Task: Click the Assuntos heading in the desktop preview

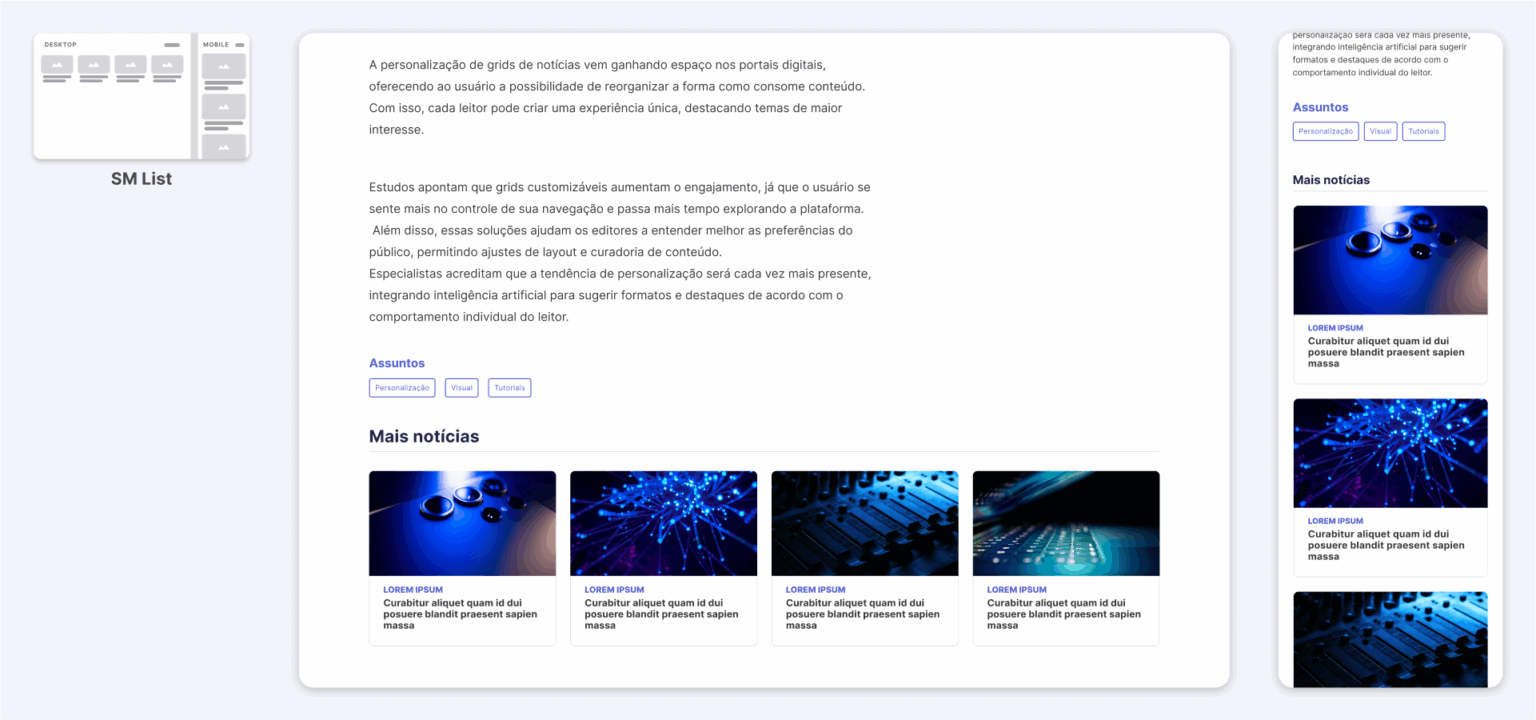Action: (x=397, y=363)
